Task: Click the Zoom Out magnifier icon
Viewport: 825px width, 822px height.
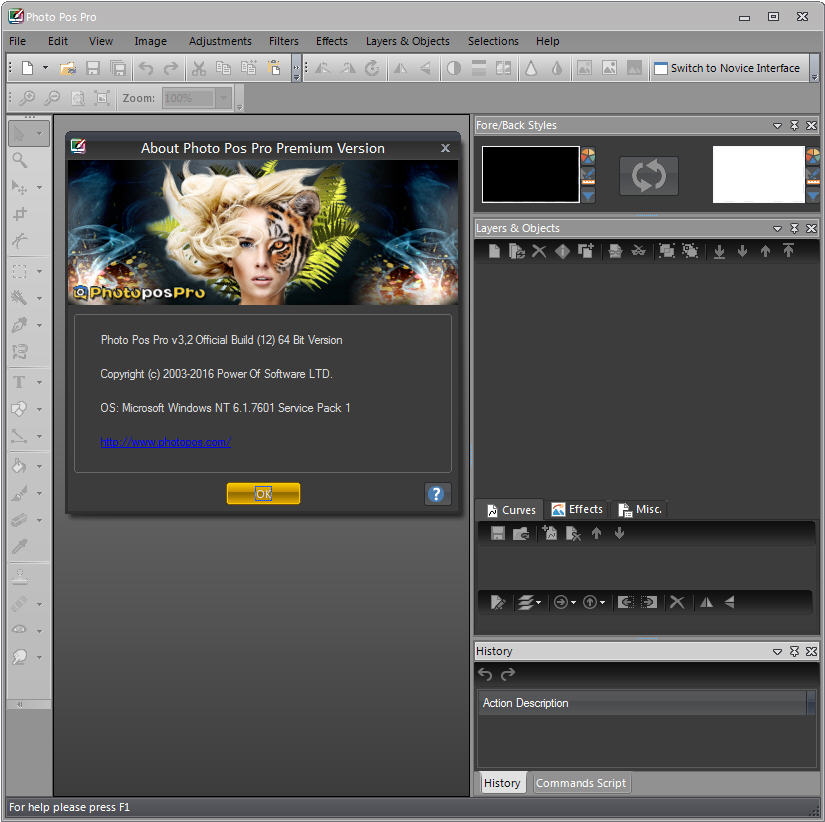Action: coord(52,97)
